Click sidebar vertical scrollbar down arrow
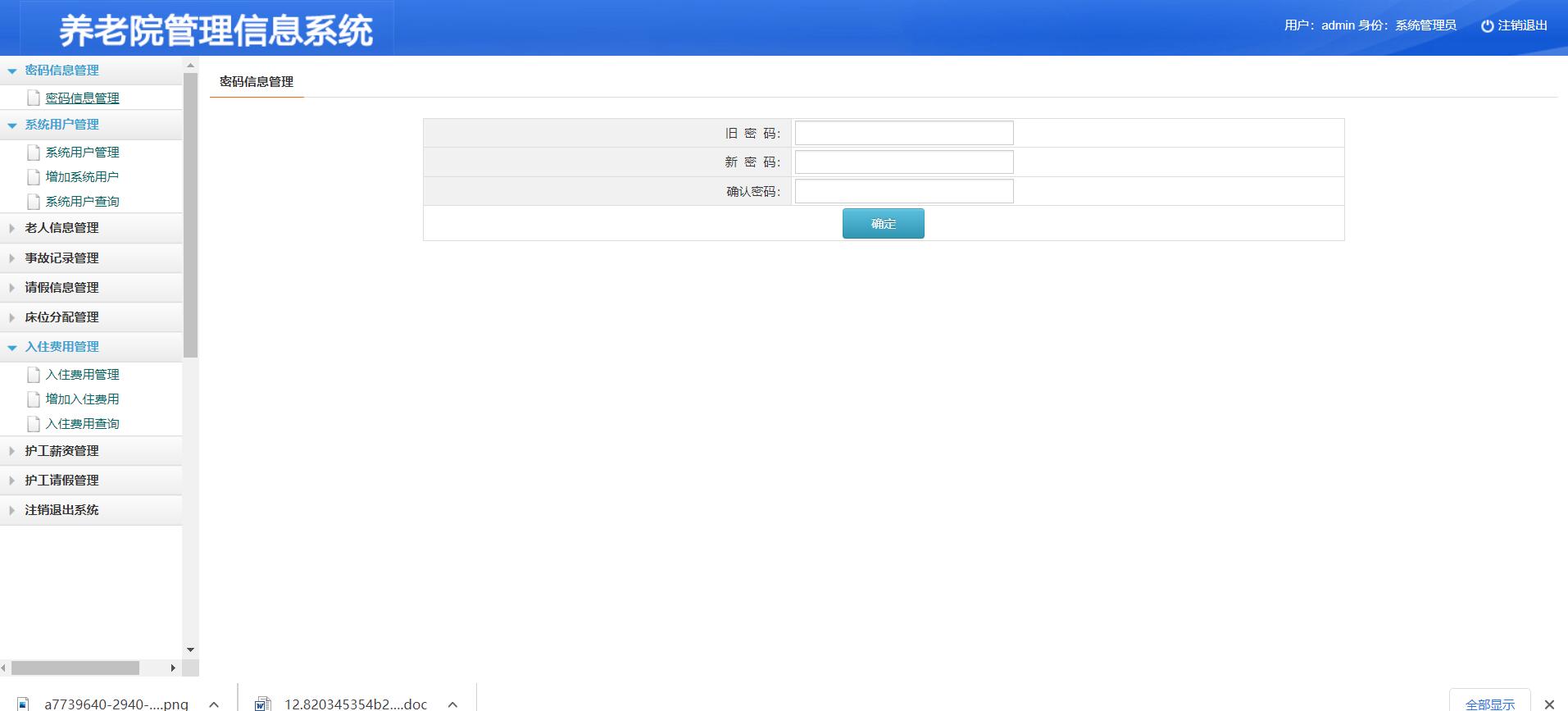Screen dimensions: 1568x711 190,649
